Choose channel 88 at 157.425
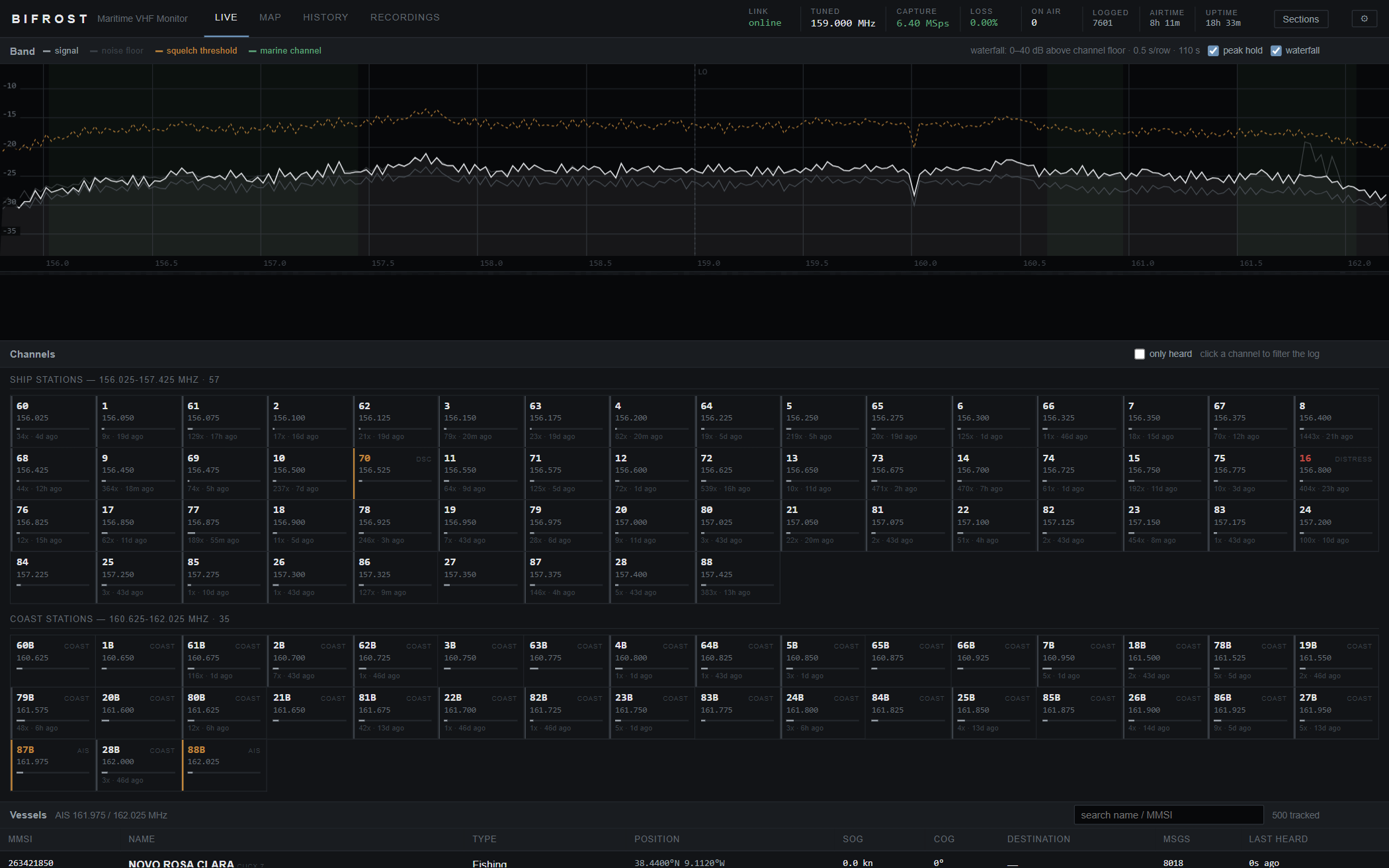Image resolution: width=1389 pixels, height=868 pixels. (x=737, y=578)
